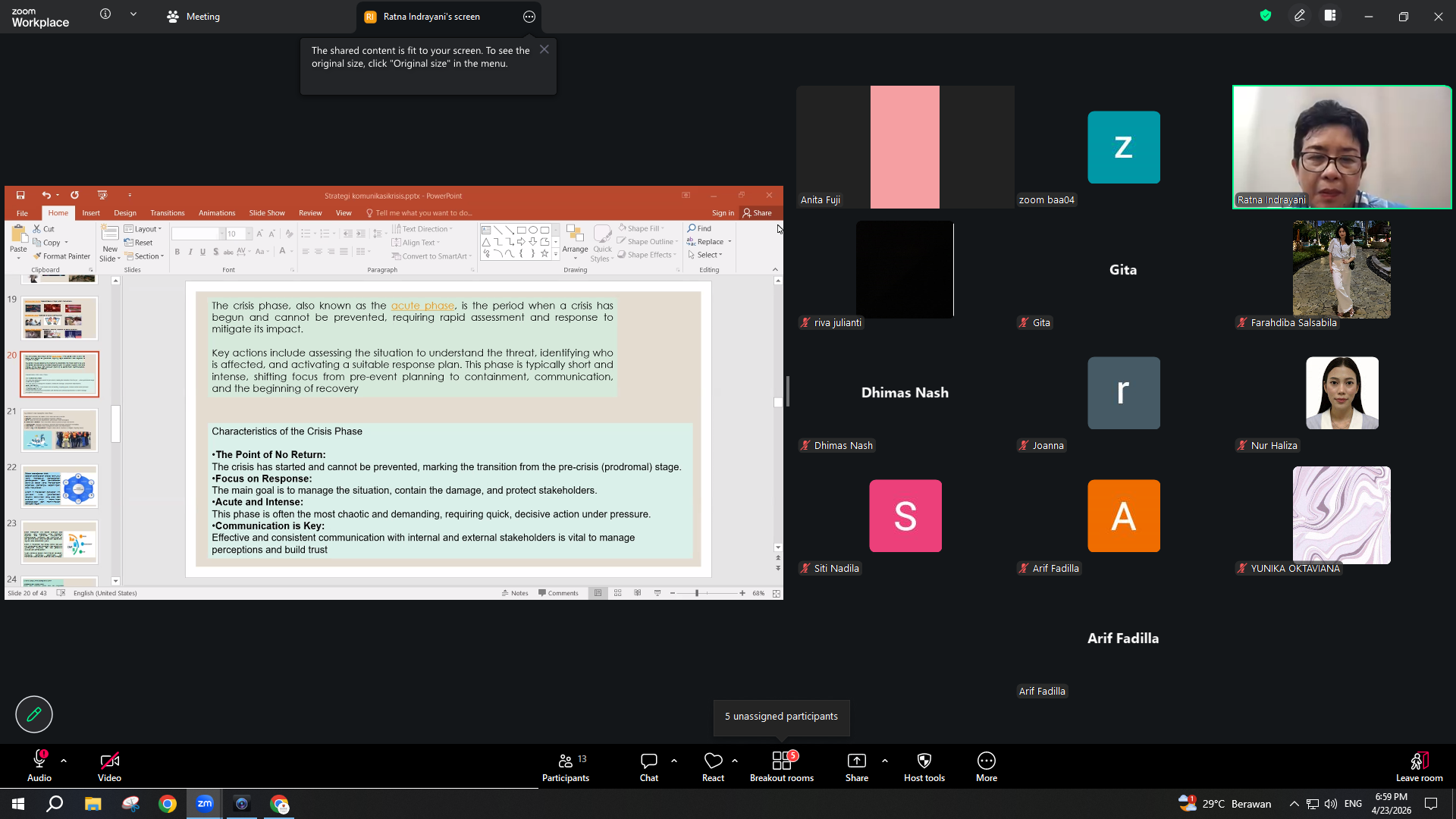Toggle the Comments pane in PowerPoint
The height and width of the screenshot is (819, 1456).
(558, 593)
